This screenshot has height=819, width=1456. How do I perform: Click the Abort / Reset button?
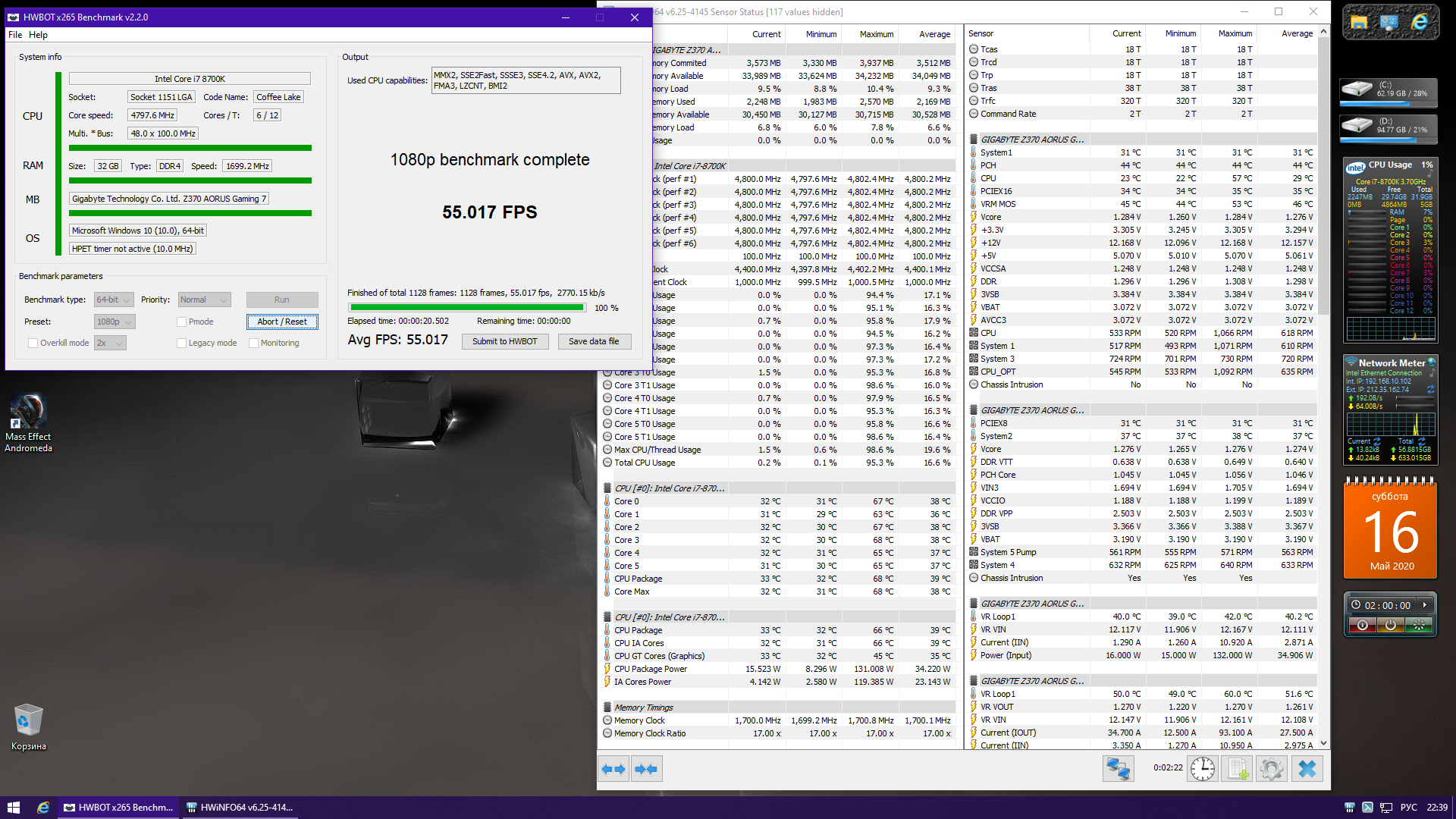click(282, 322)
